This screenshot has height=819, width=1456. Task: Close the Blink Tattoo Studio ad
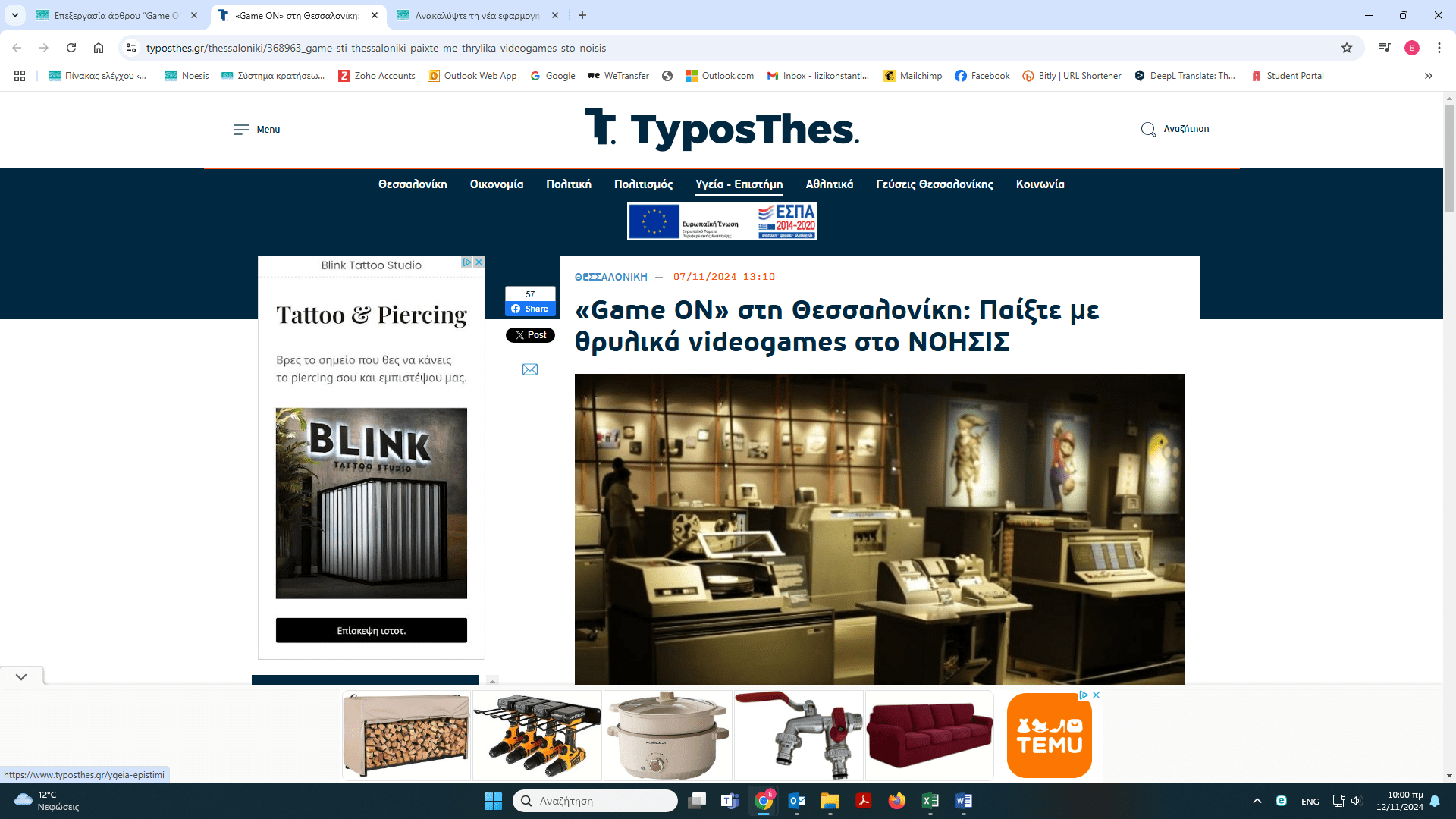(x=479, y=262)
